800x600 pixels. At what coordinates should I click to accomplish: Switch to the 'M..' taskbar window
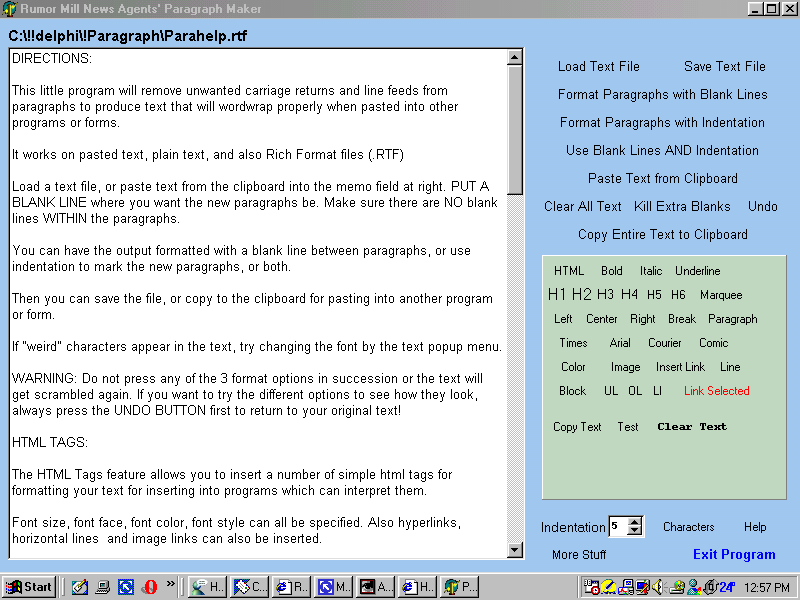[334, 587]
